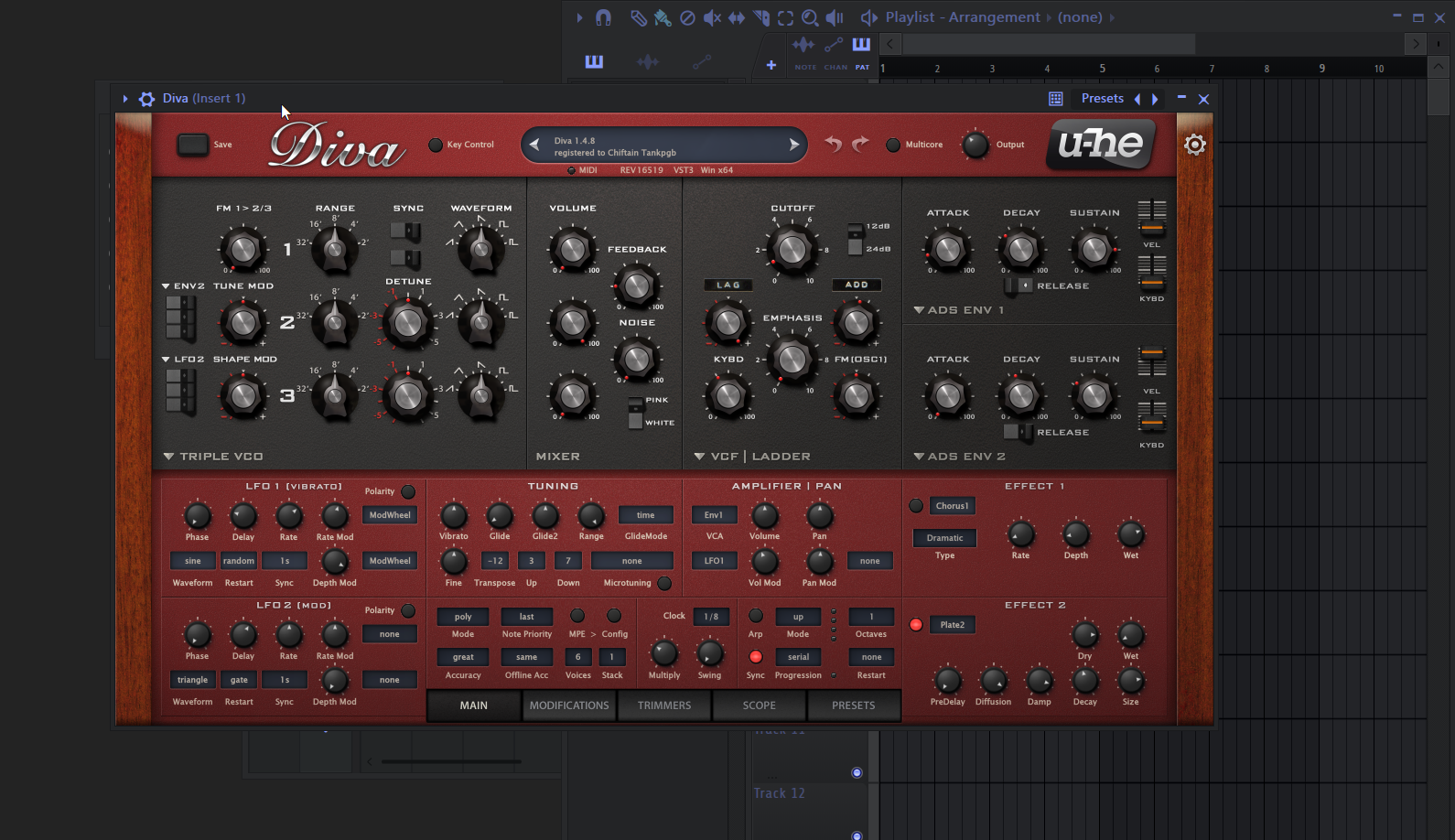
Task: Switch to the PRESETS tab
Action: tap(854, 705)
